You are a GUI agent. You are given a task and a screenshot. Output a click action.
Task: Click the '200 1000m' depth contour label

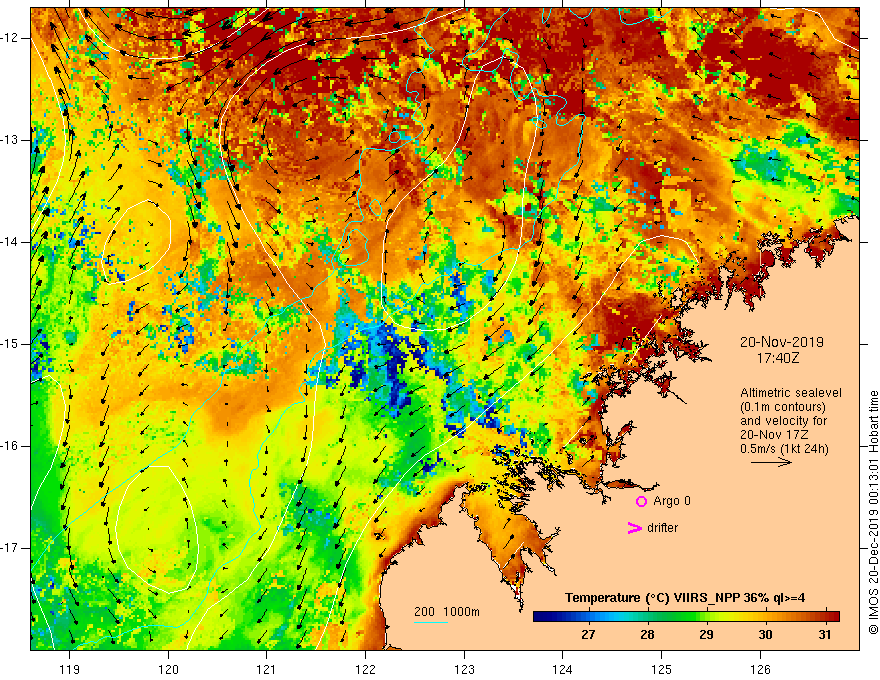447,612
